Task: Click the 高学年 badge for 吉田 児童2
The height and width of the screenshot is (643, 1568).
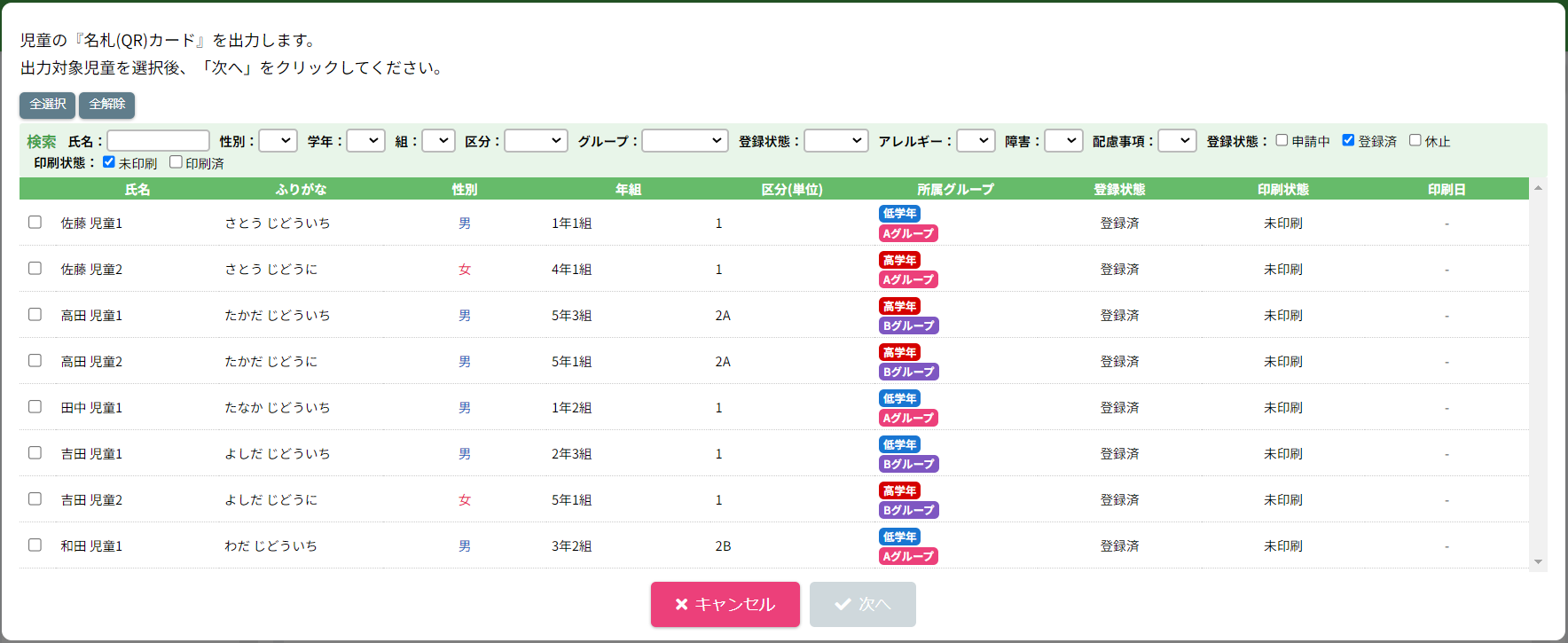Action: [x=899, y=490]
